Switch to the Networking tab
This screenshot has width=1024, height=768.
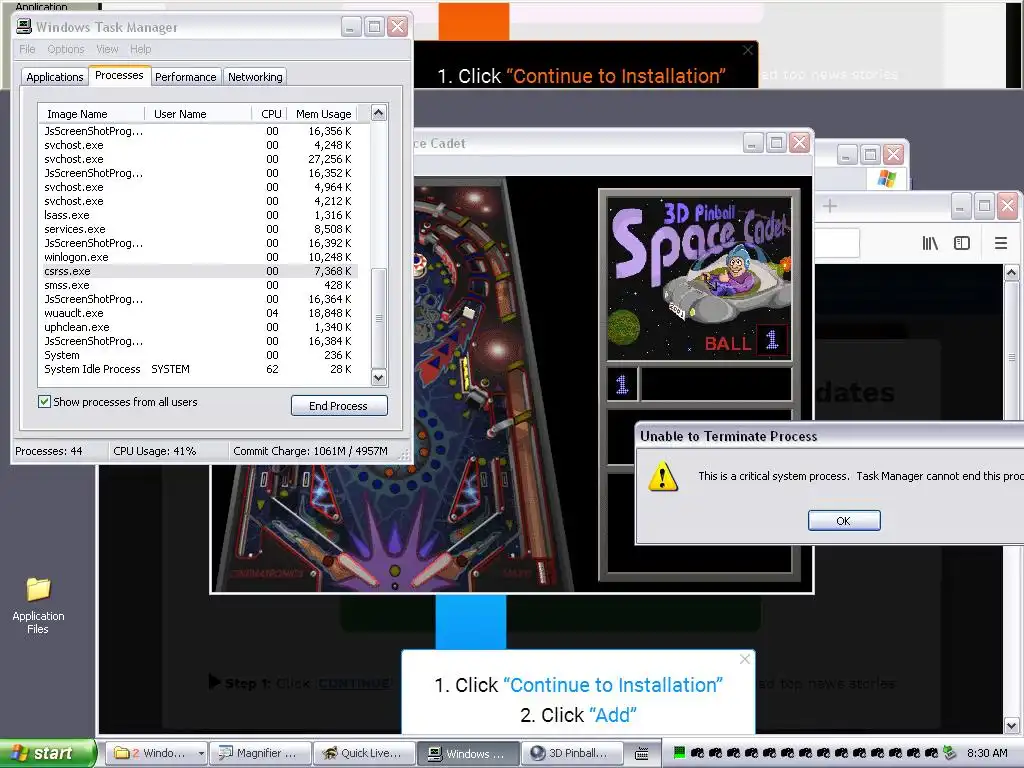(x=255, y=77)
